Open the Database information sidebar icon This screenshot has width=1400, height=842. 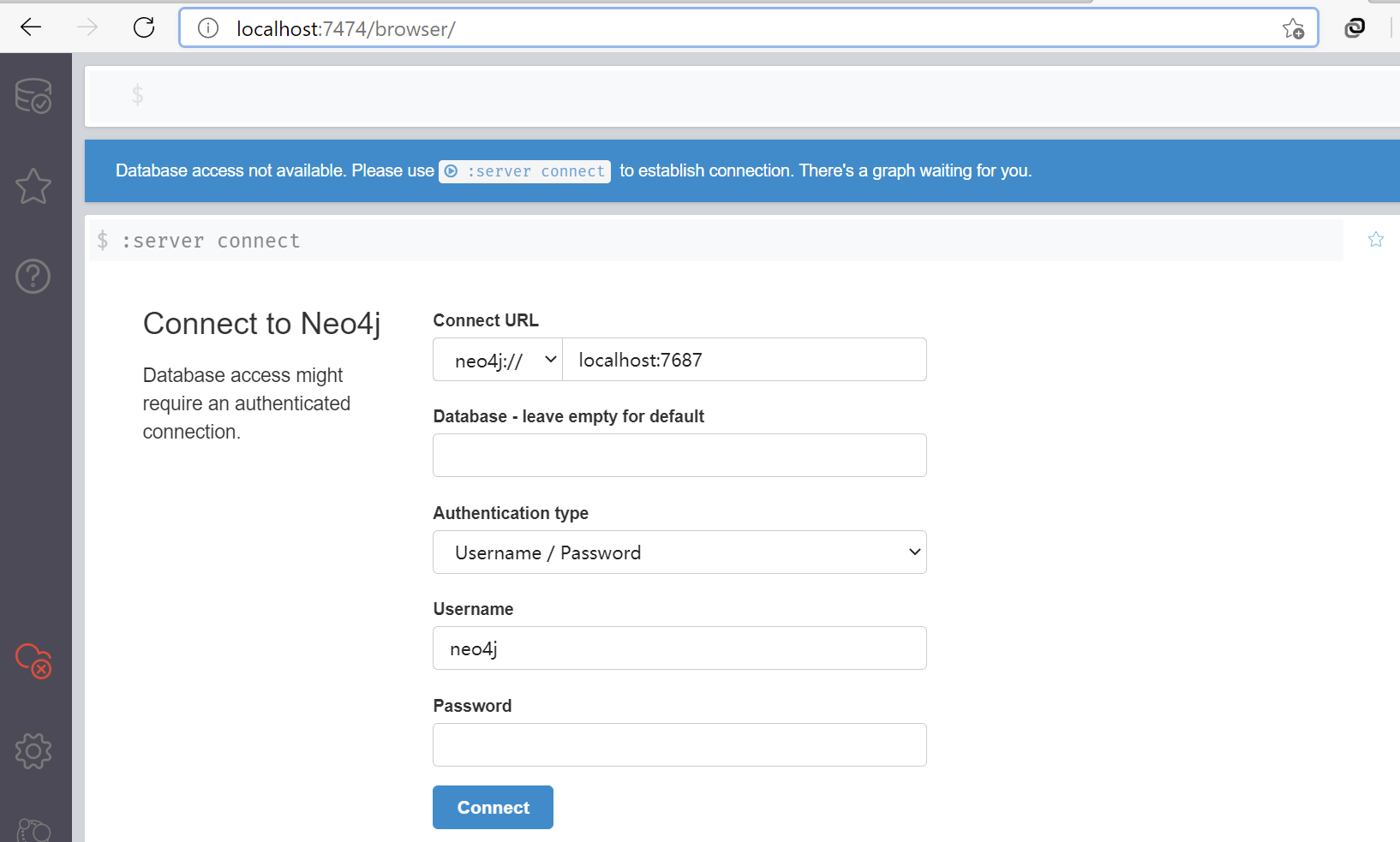33,96
